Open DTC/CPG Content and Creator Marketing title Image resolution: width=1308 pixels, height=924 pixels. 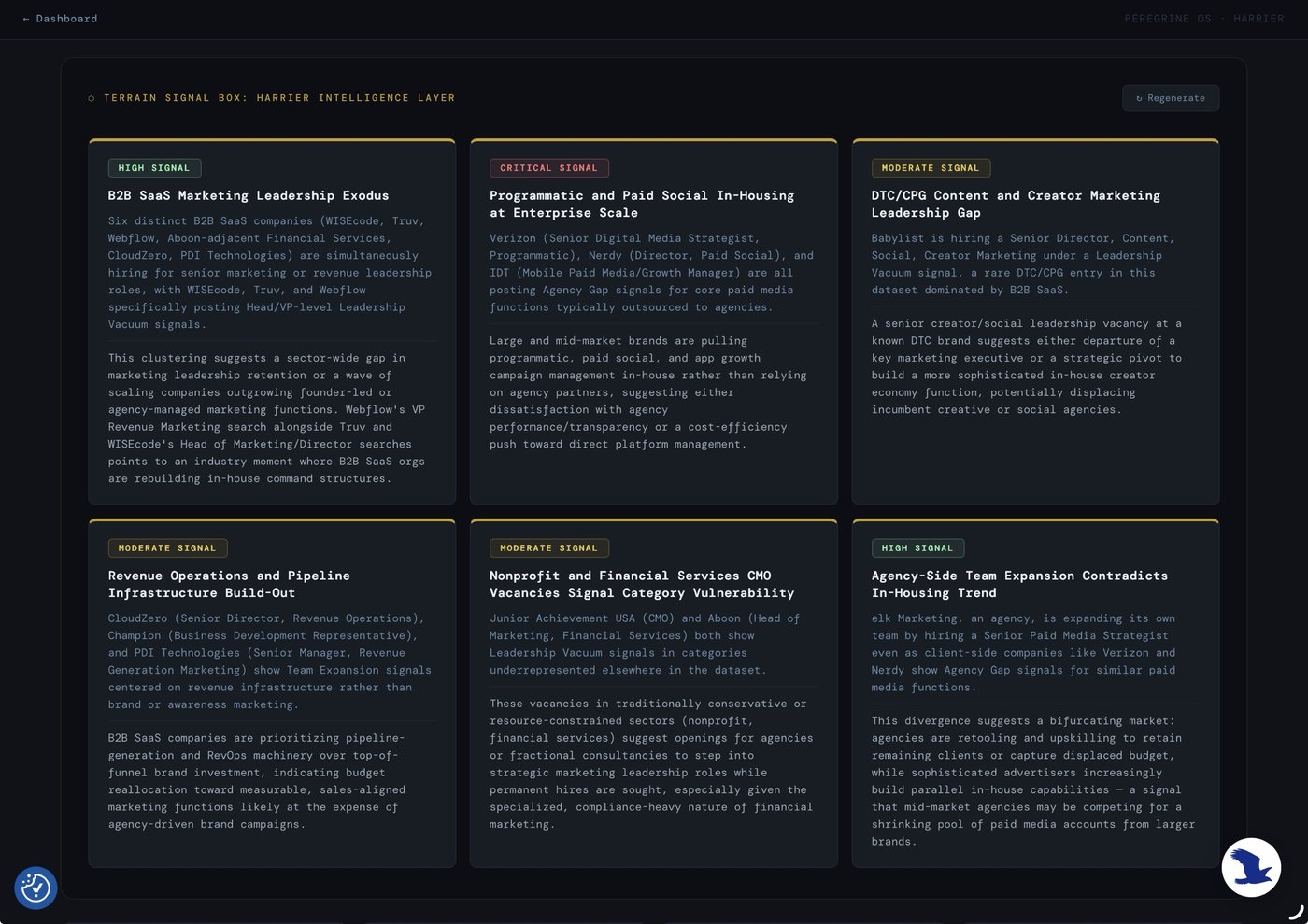pos(1016,204)
